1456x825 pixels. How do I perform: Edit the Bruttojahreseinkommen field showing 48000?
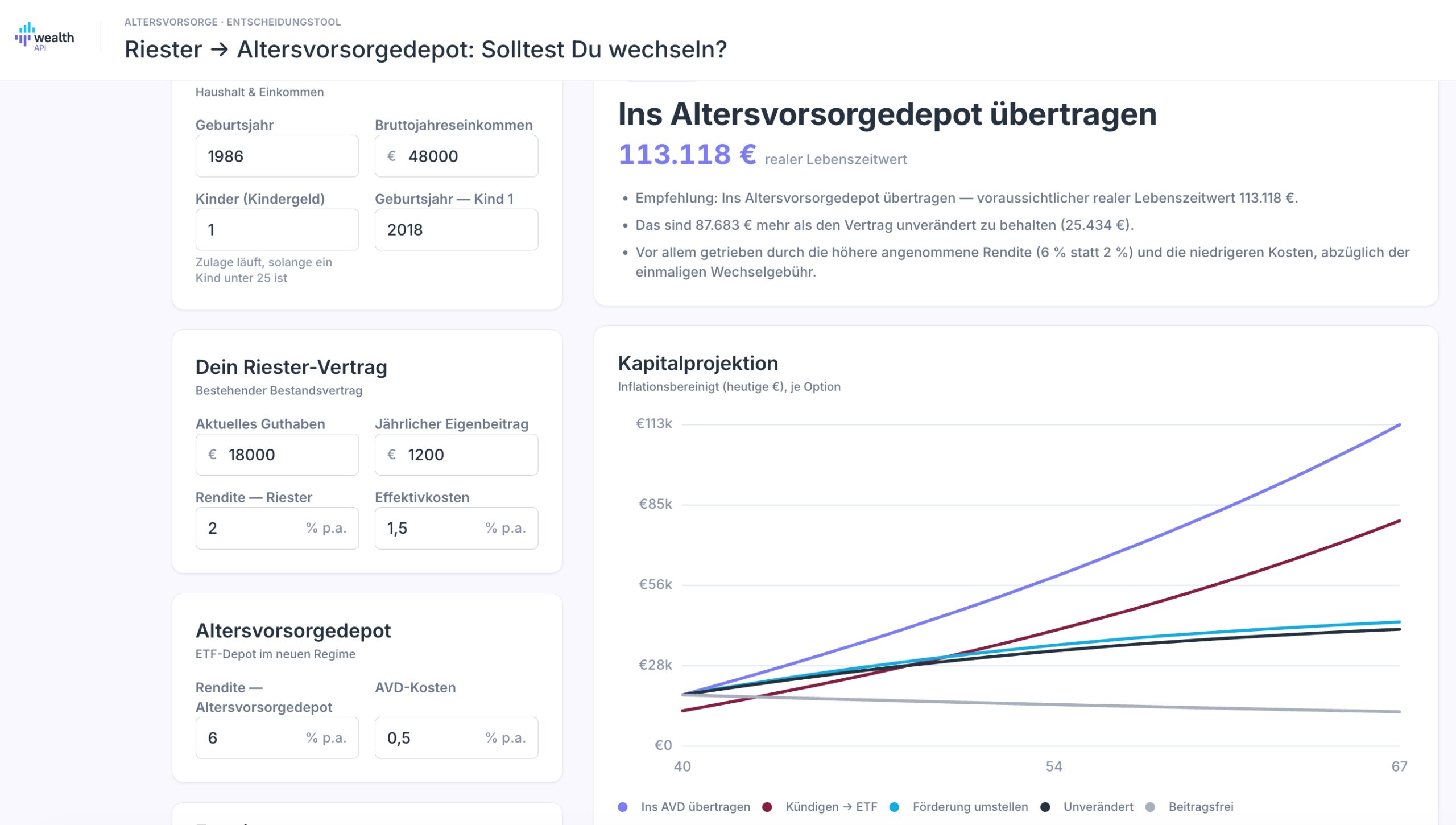456,156
